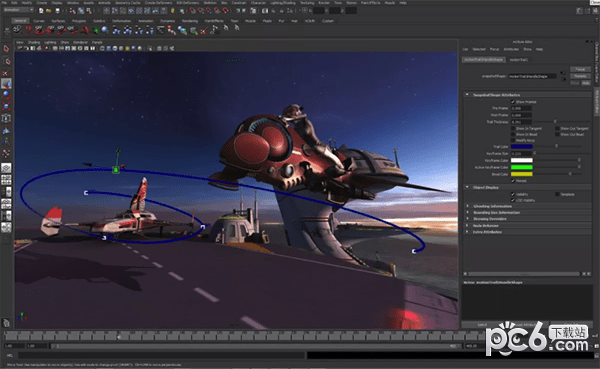The width and height of the screenshot is (600, 369).
Task: Click the viewport smooth shade sphere icon
Action: [x=115, y=49]
